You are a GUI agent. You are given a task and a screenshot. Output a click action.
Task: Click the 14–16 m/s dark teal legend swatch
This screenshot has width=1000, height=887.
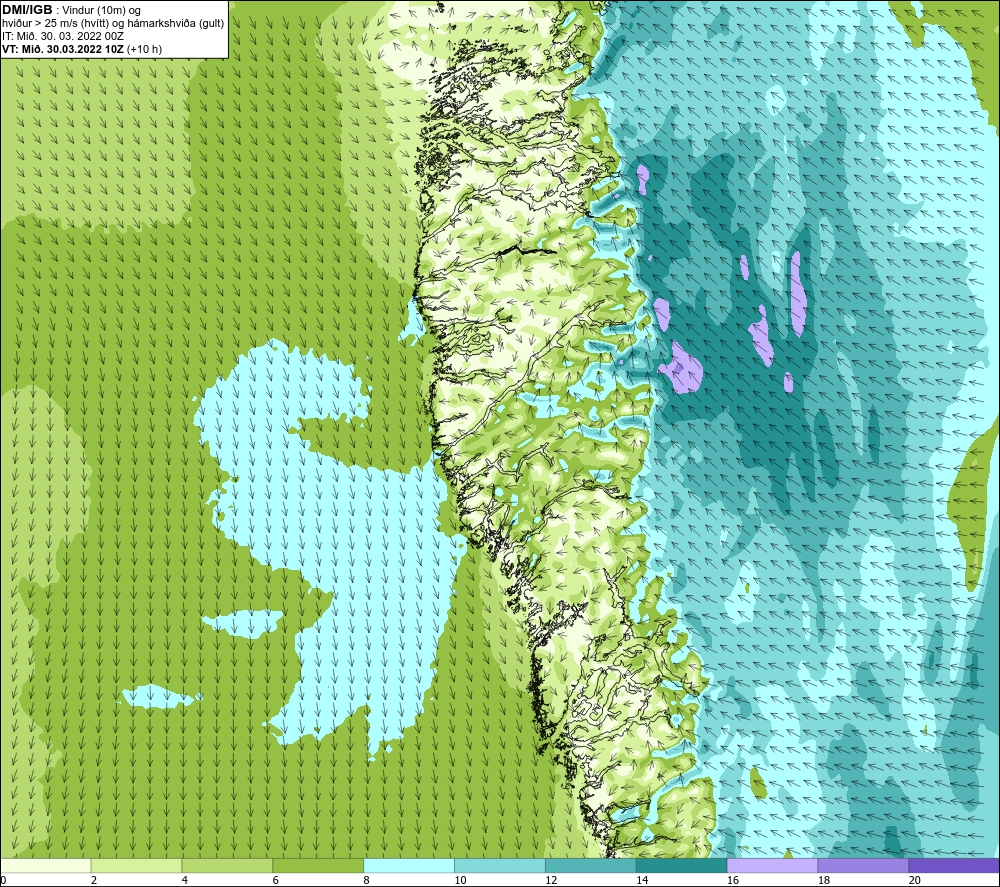click(x=682, y=865)
